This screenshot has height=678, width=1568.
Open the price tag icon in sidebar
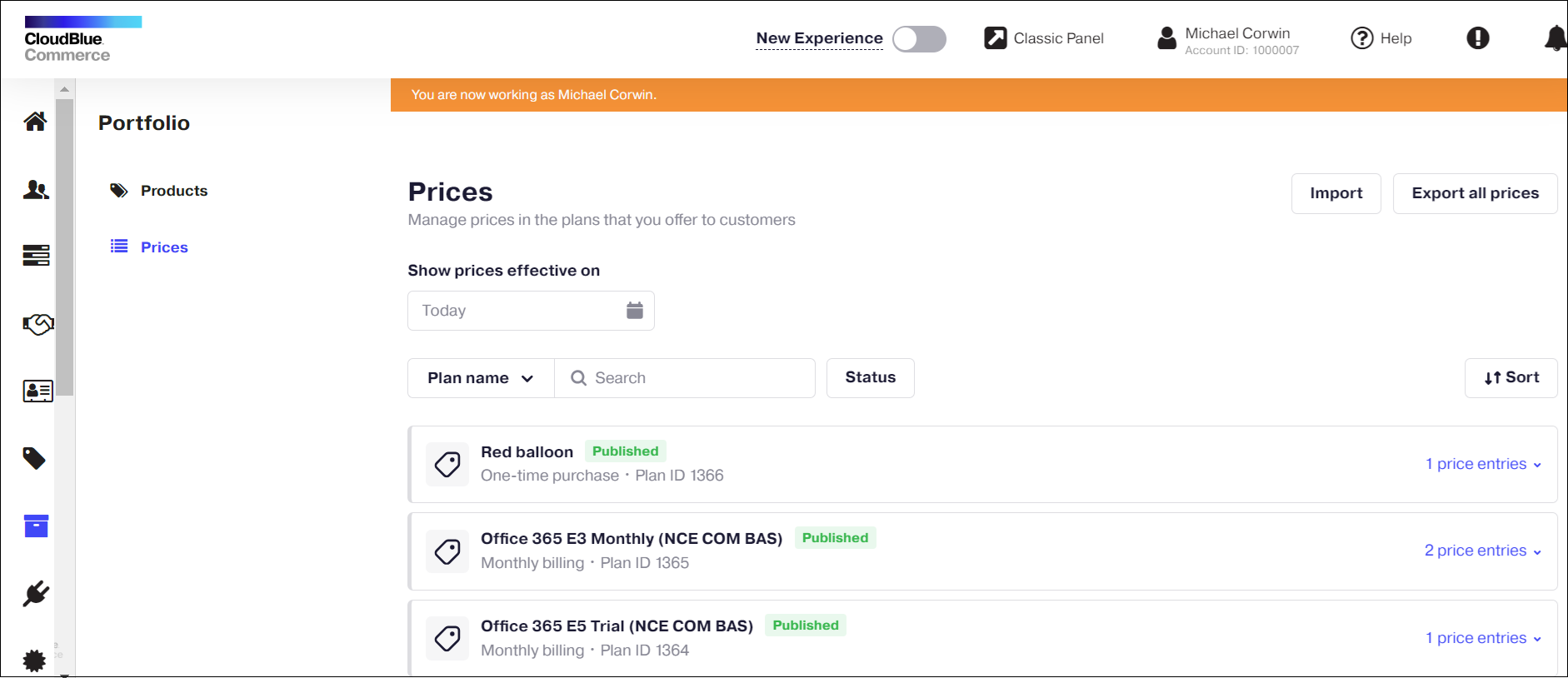[34, 458]
